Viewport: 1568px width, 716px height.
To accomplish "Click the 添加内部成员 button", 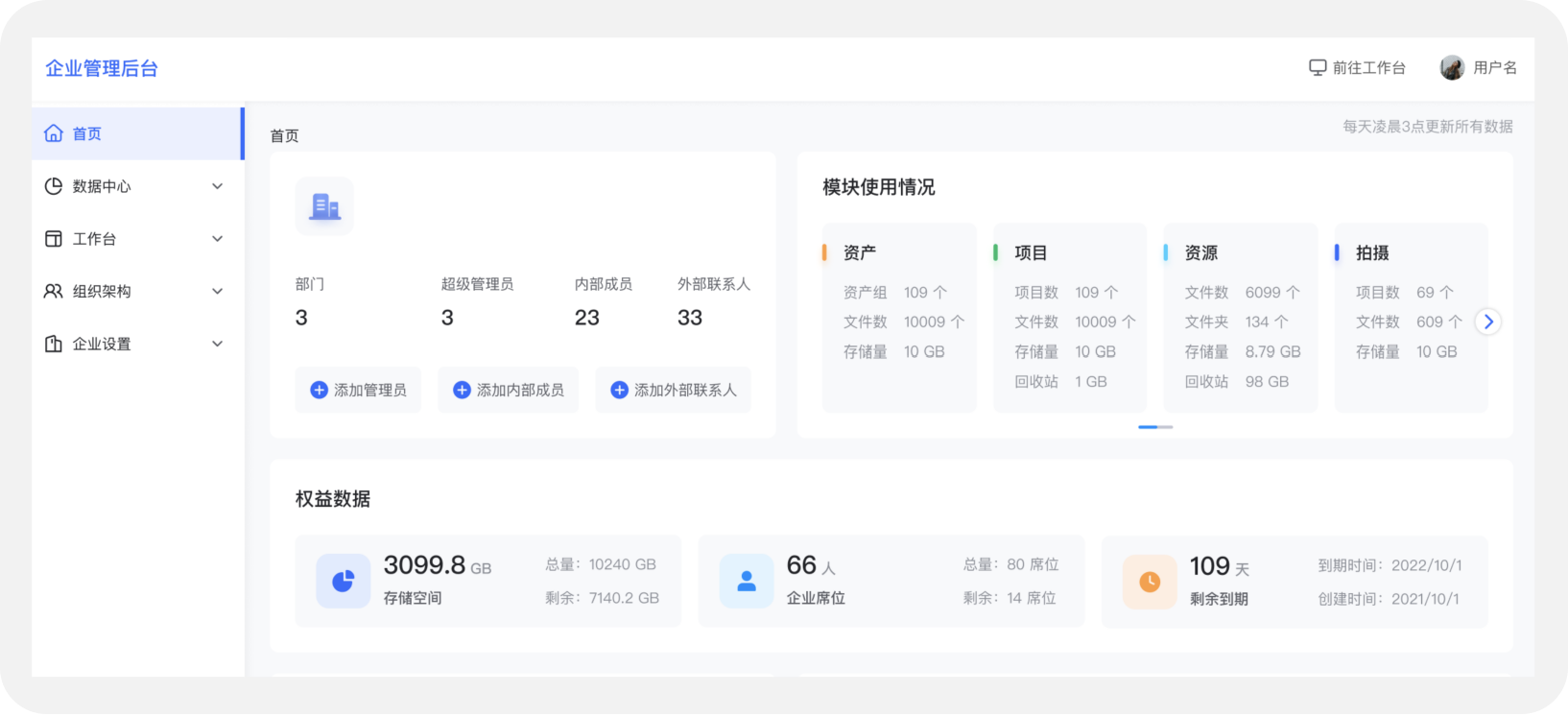I will tap(508, 390).
